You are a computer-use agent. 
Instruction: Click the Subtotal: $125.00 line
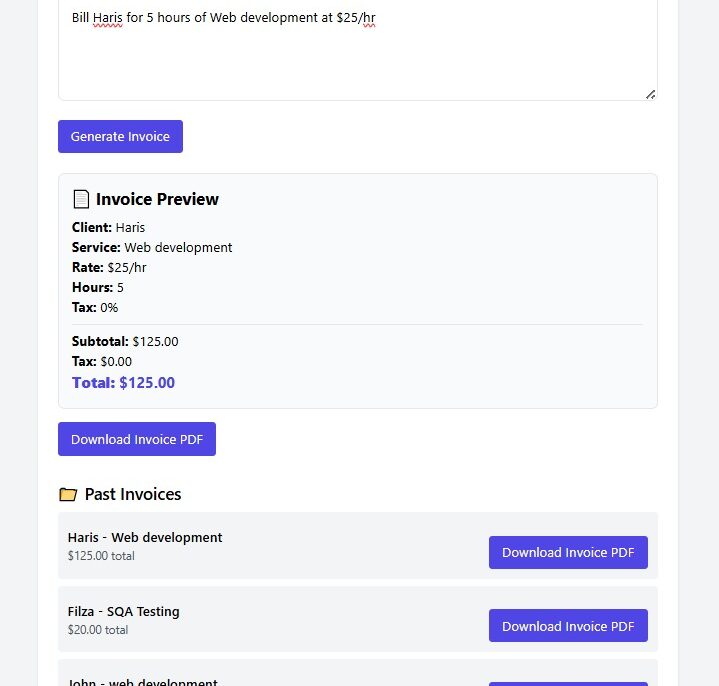coord(125,341)
